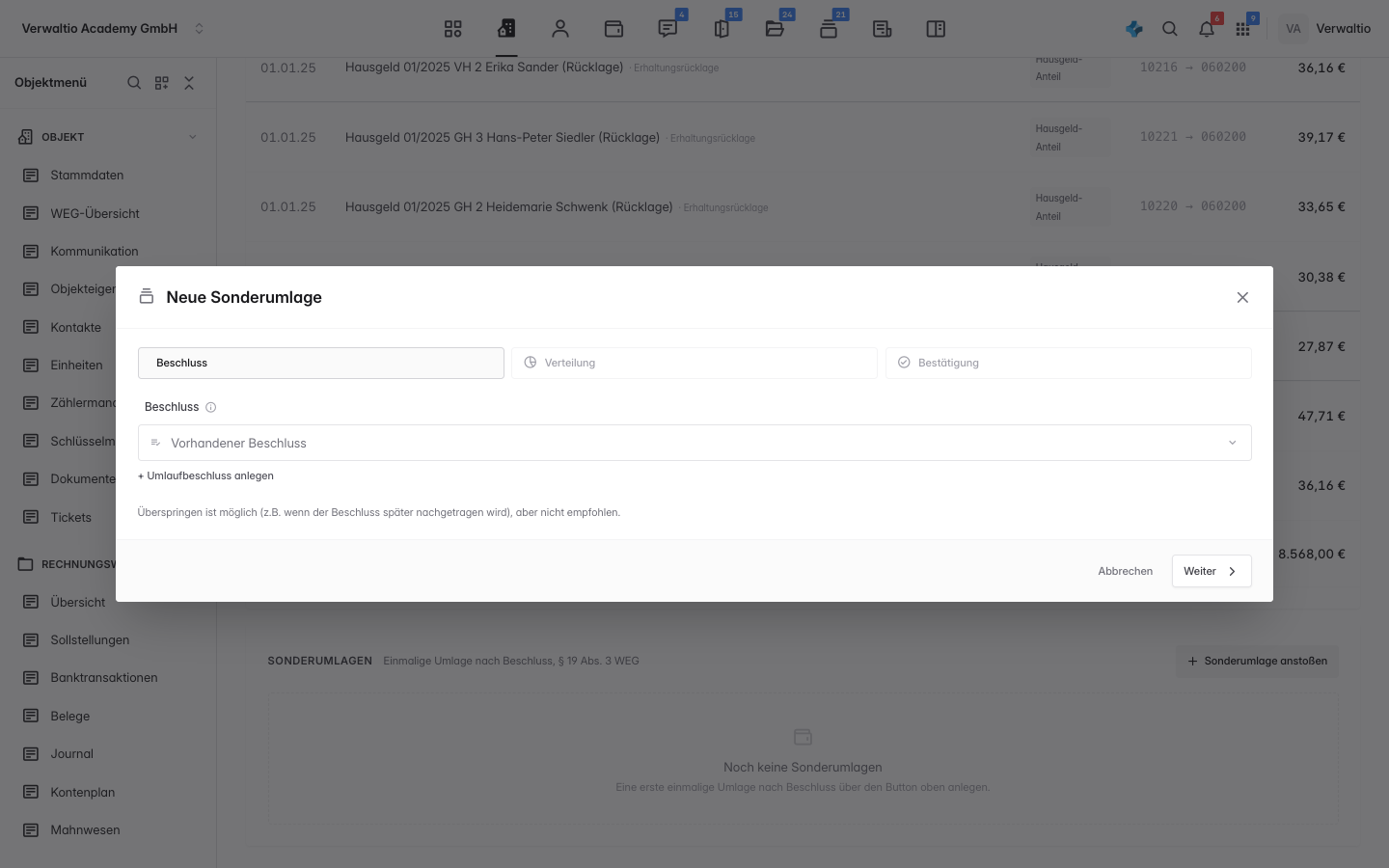Click the blue Verwaltio logo icon
Image resolution: width=1389 pixels, height=868 pixels.
tap(1134, 29)
